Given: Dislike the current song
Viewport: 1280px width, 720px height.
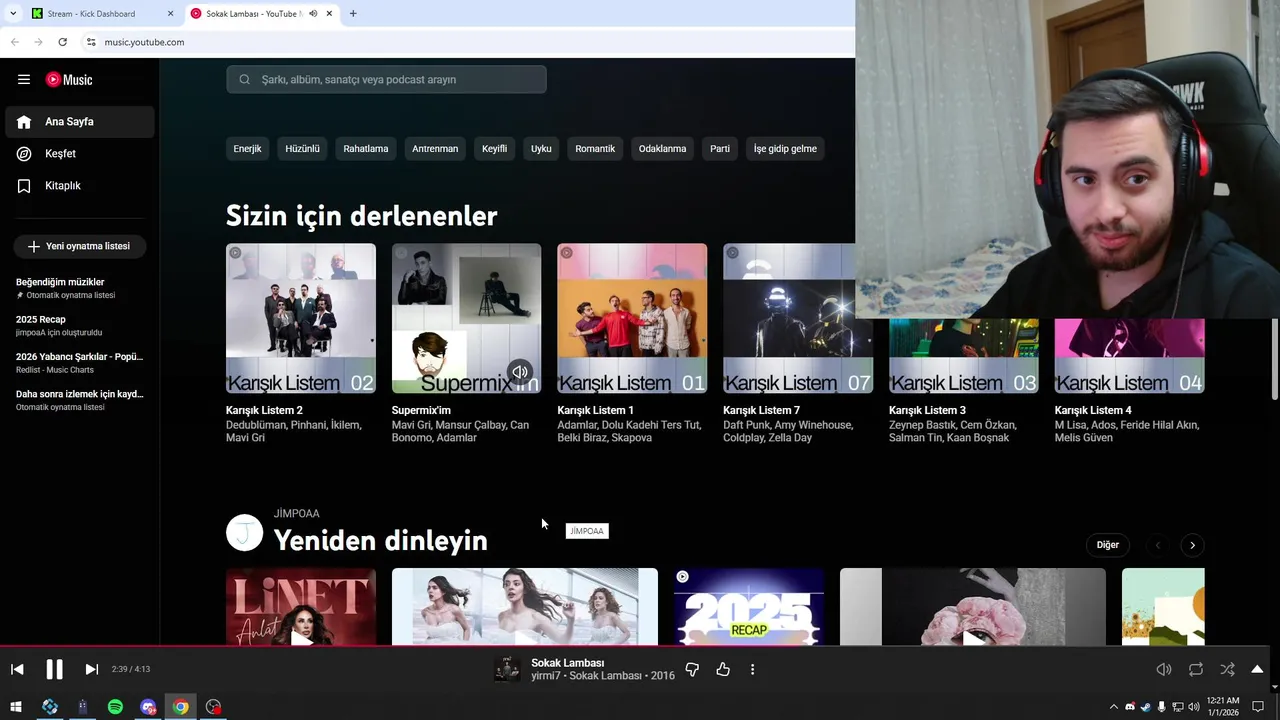Looking at the screenshot, I should tap(692, 669).
